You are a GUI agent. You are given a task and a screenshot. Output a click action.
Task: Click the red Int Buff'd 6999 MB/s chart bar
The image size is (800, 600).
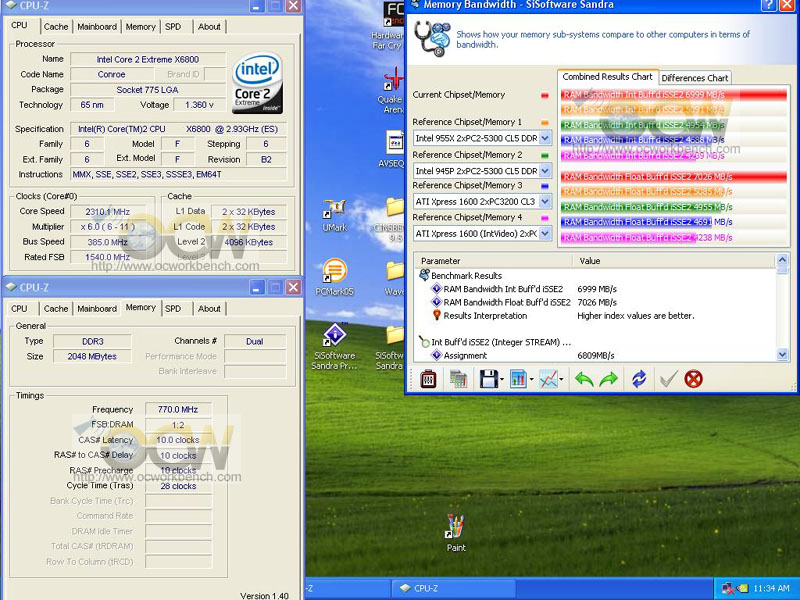(x=673, y=94)
